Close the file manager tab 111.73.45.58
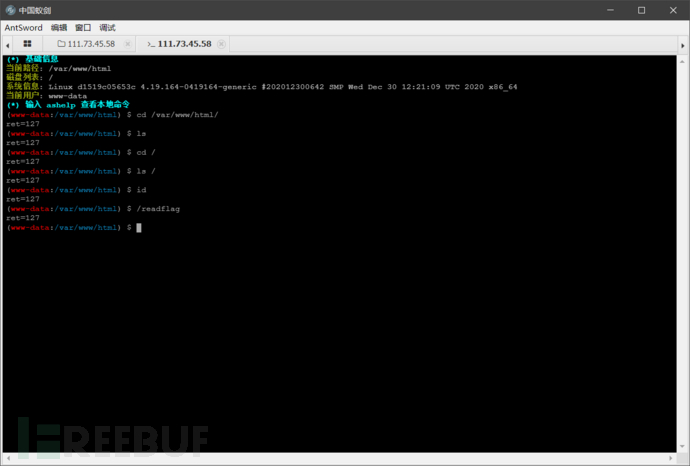This screenshot has height=466, width=690. [128, 44]
